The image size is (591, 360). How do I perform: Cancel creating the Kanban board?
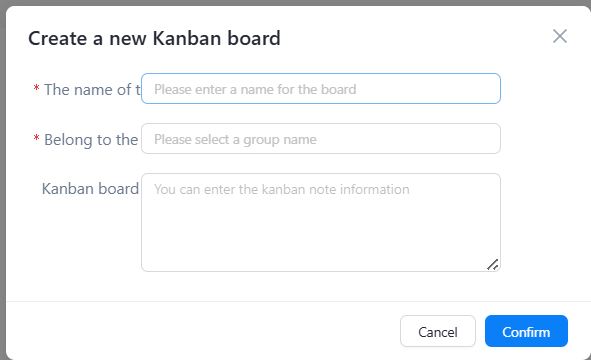point(438,331)
